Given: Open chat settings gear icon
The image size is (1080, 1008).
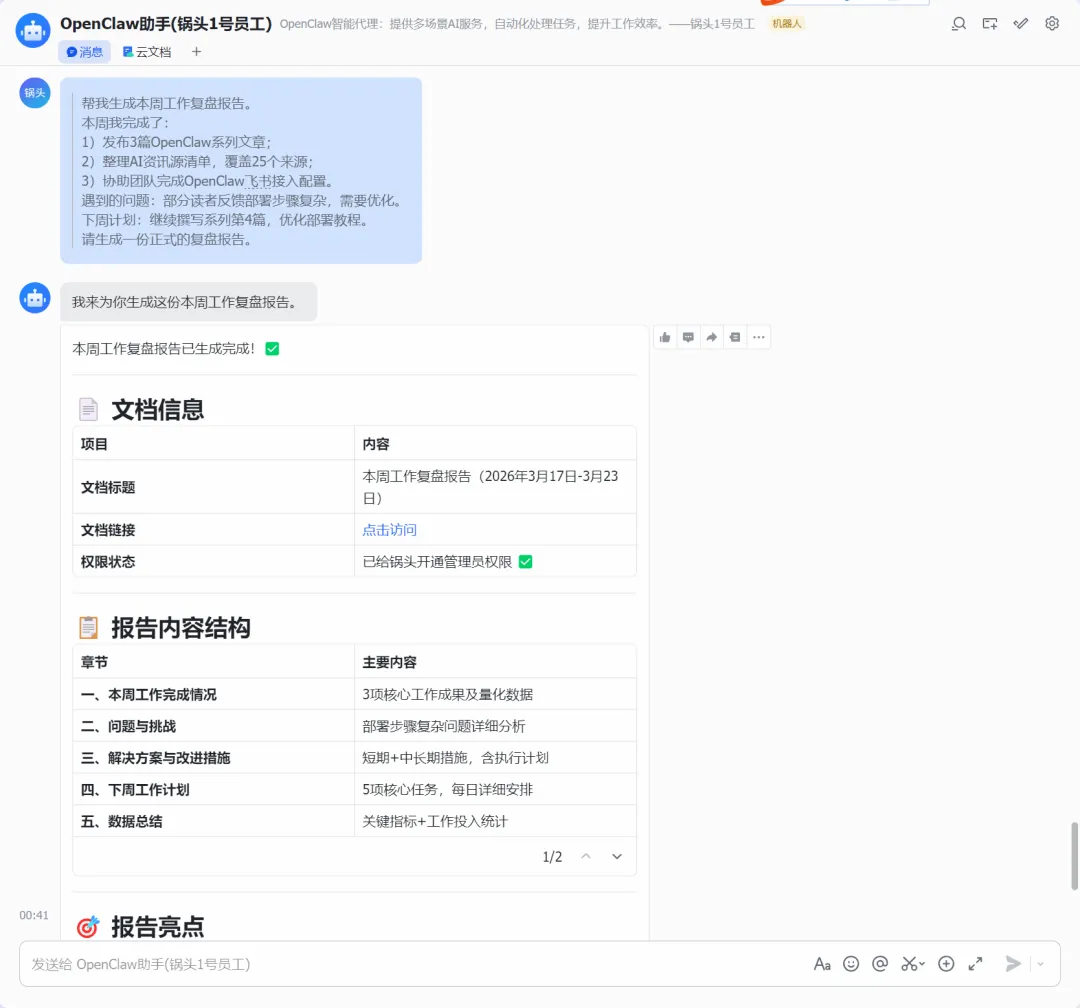Looking at the screenshot, I should click(x=1052, y=24).
